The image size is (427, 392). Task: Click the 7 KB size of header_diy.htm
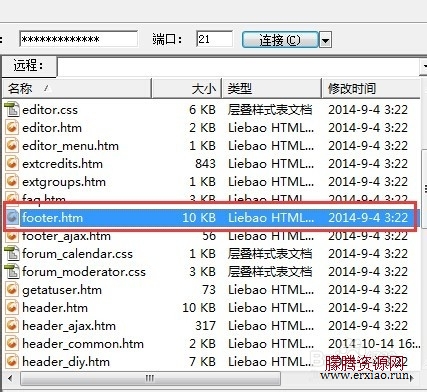[x=203, y=362]
